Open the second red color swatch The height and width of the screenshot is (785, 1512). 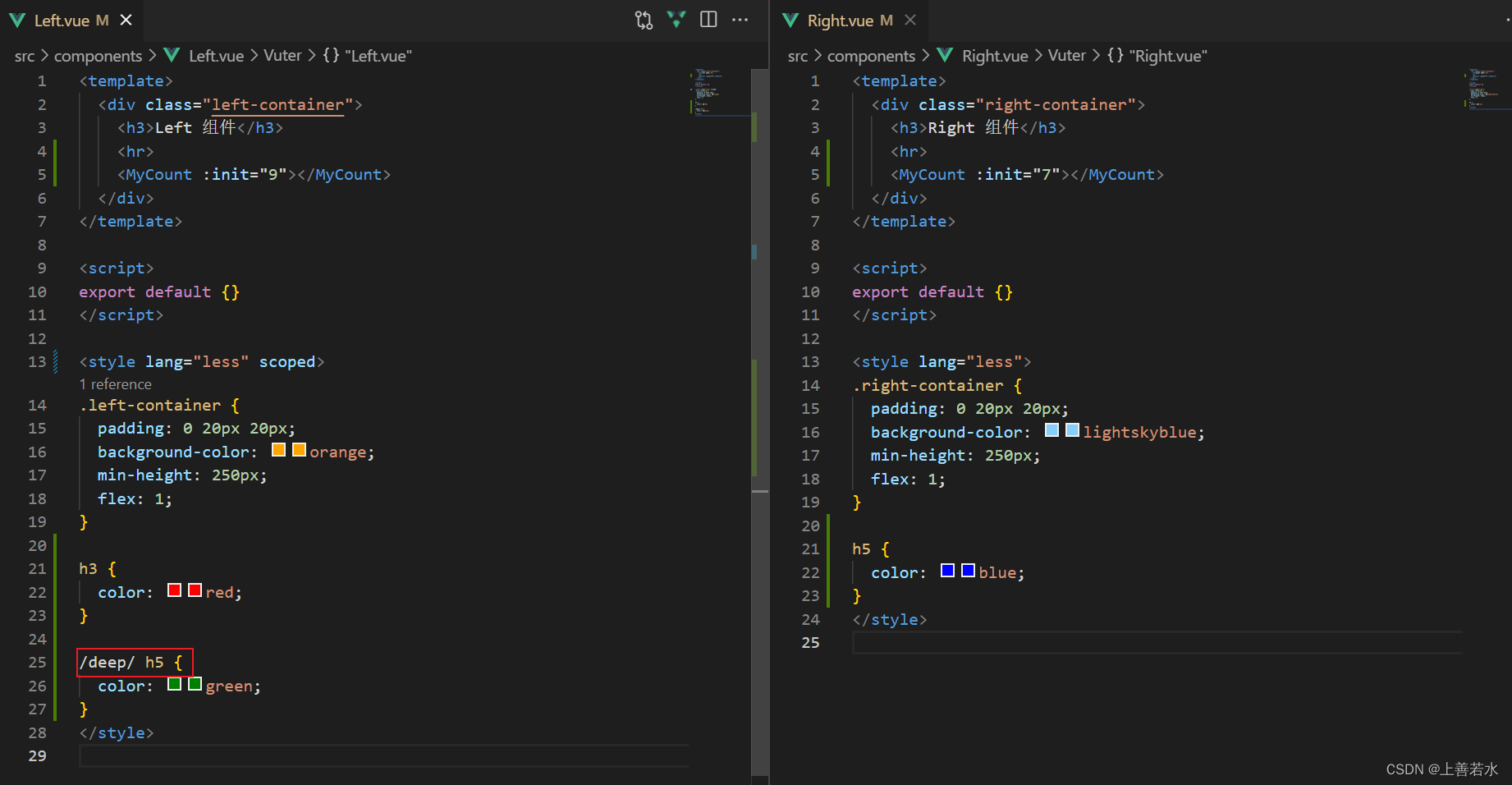[x=195, y=590]
